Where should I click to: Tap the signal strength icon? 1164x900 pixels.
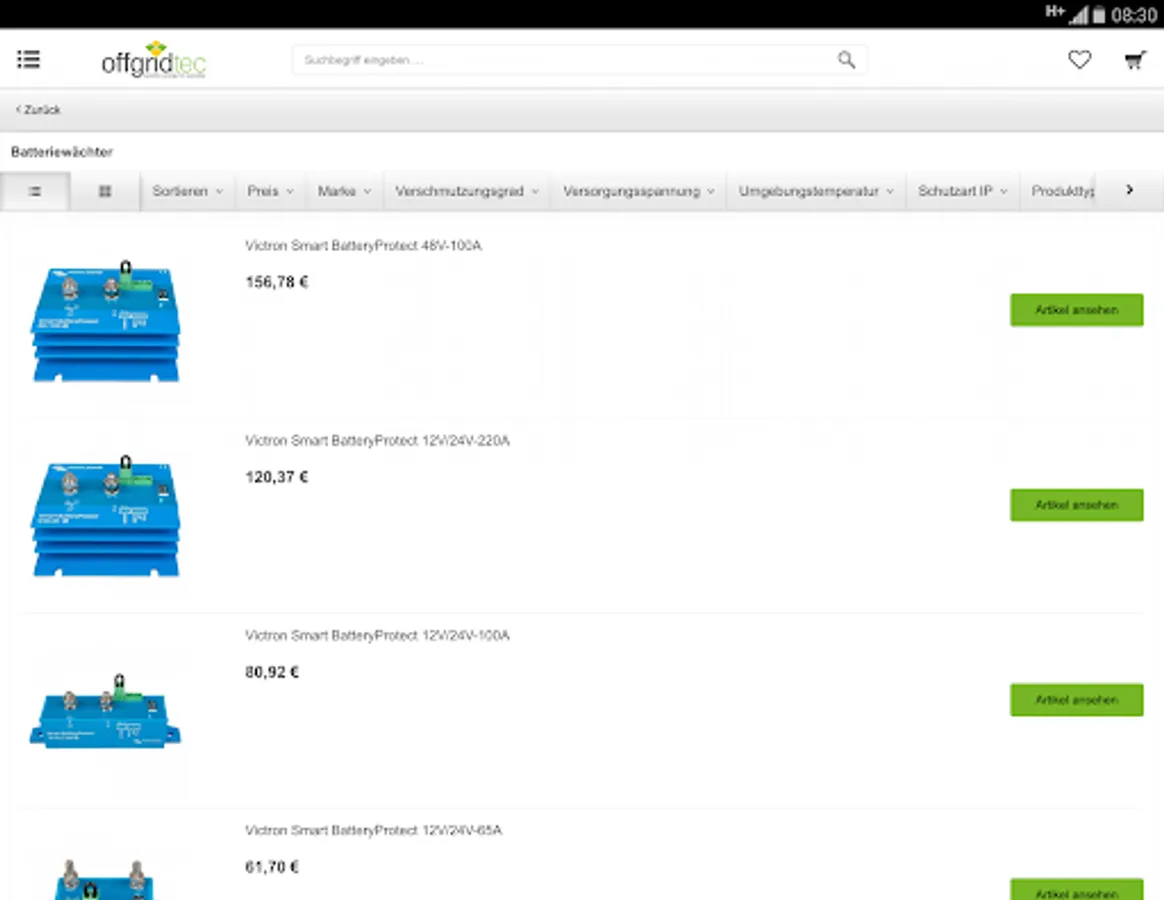point(1078,14)
